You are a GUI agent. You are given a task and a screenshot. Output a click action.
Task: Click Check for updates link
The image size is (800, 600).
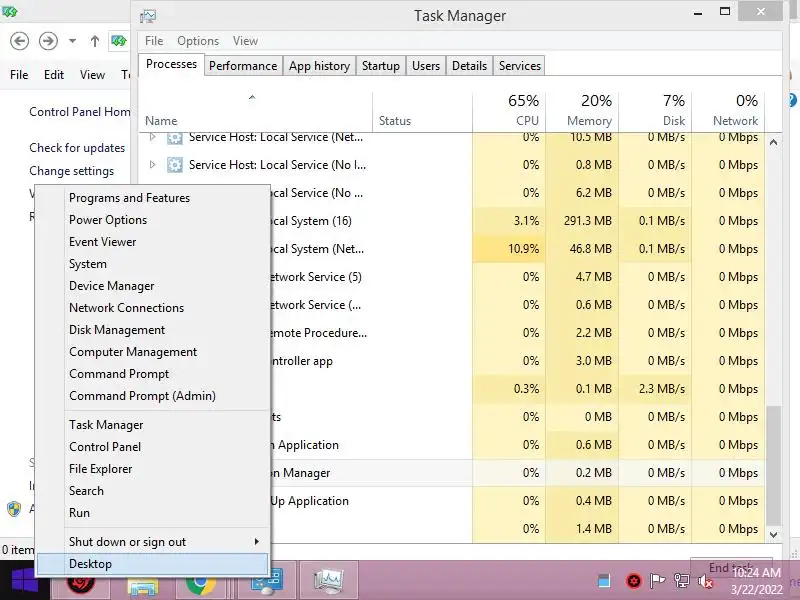click(x=77, y=147)
